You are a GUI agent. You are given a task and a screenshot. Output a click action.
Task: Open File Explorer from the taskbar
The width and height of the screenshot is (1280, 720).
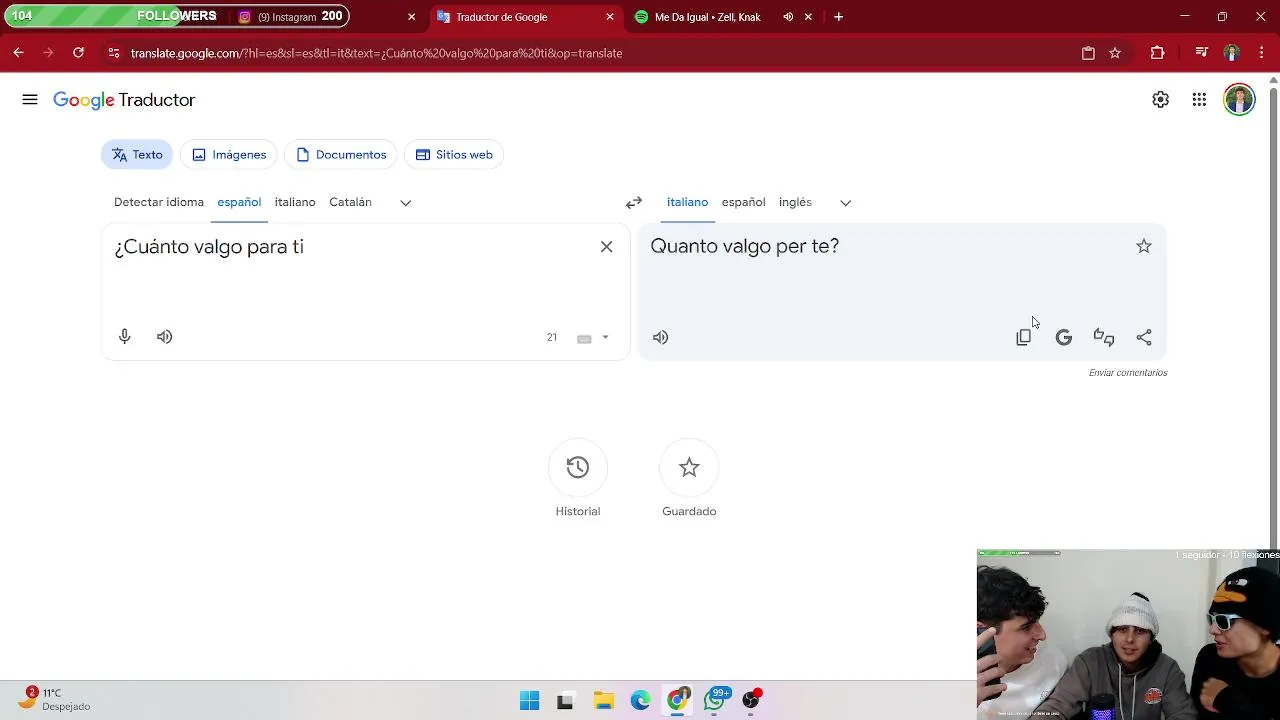[603, 701]
